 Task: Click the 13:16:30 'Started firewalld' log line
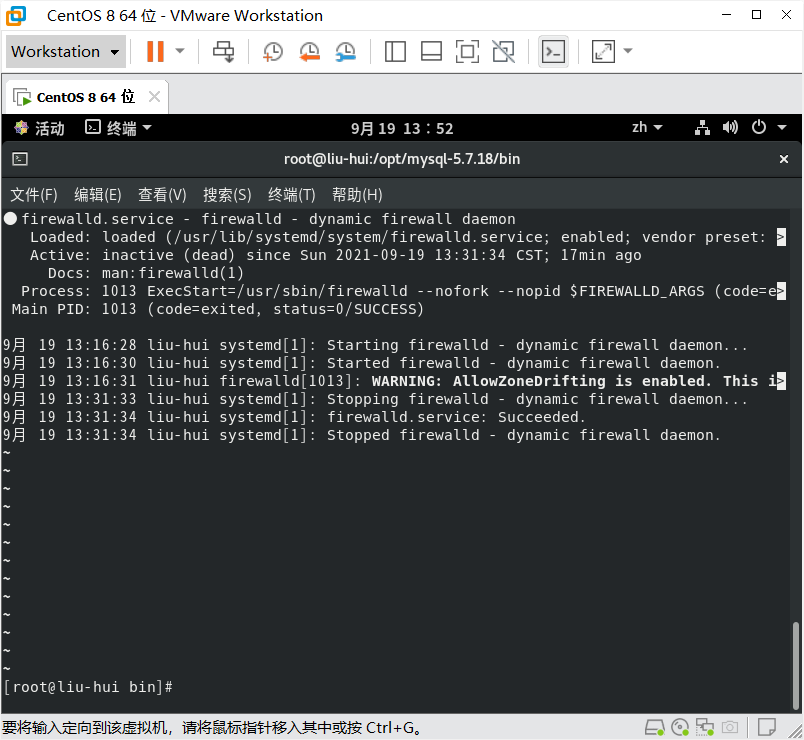(362, 363)
